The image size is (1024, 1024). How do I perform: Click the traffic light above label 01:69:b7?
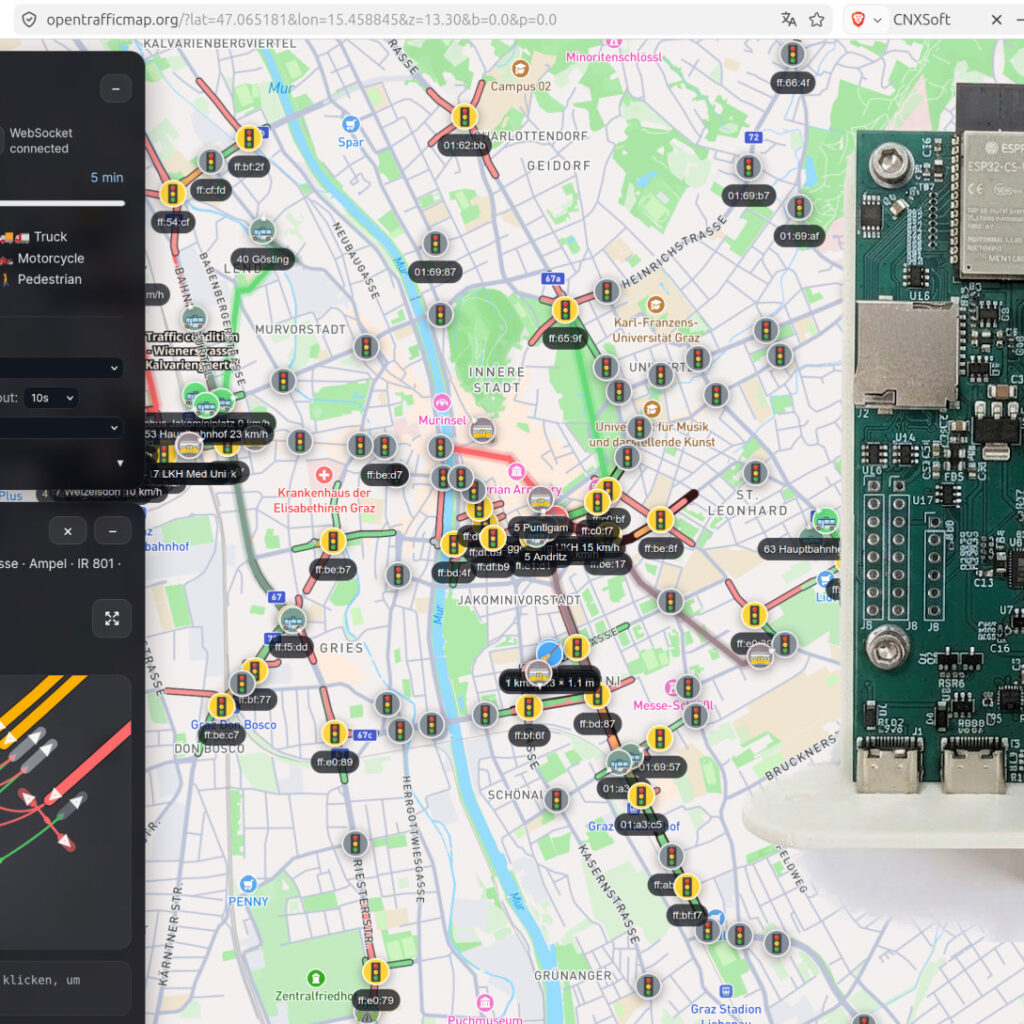point(748,167)
